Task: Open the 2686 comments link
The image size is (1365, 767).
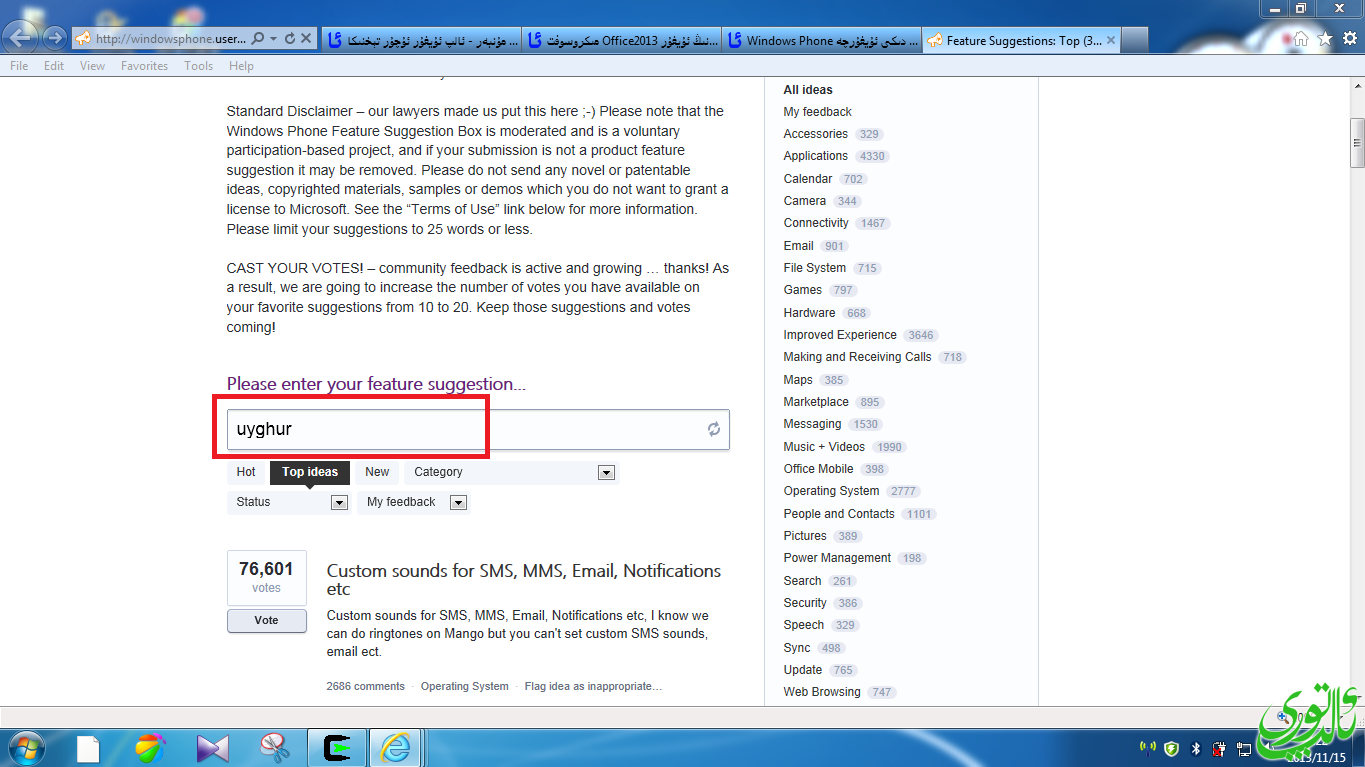Action: pyautogui.click(x=365, y=687)
